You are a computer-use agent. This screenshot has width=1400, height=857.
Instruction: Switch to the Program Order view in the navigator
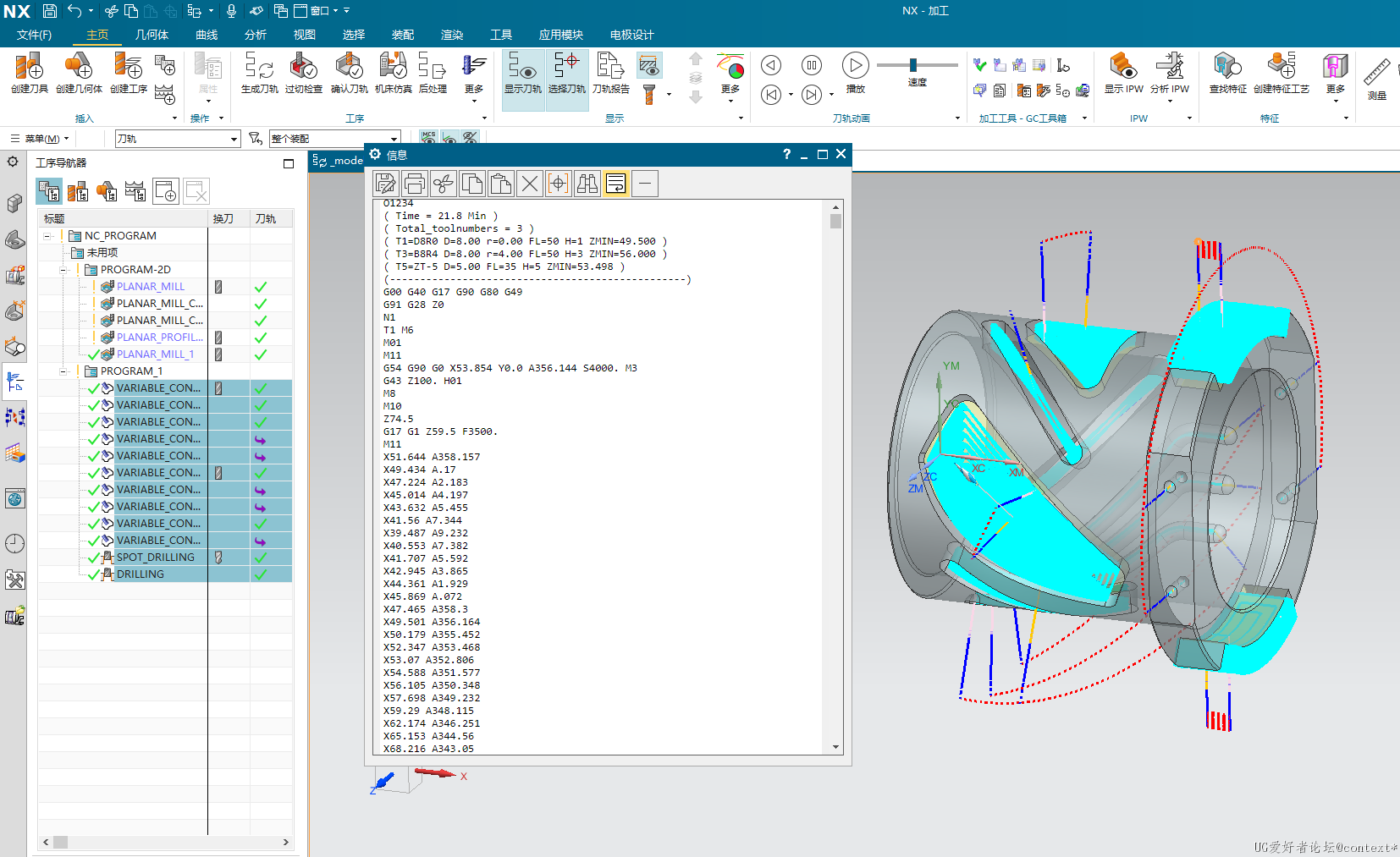[49, 192]
